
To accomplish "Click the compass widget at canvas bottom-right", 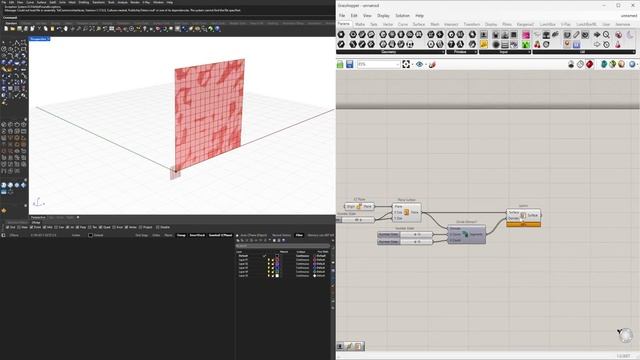I will 625,336.
